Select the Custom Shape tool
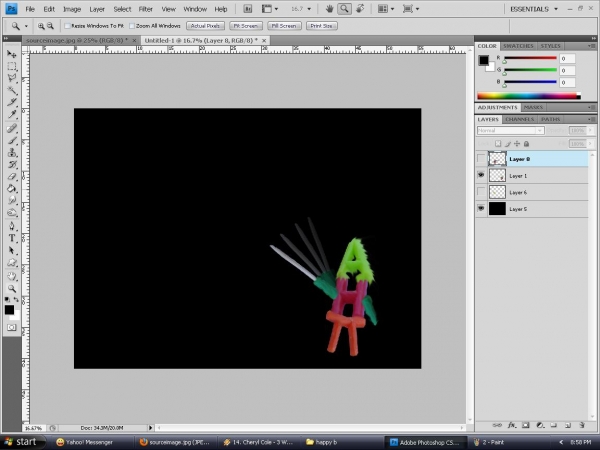The image size is (600, 450). [x=12, y=262]
